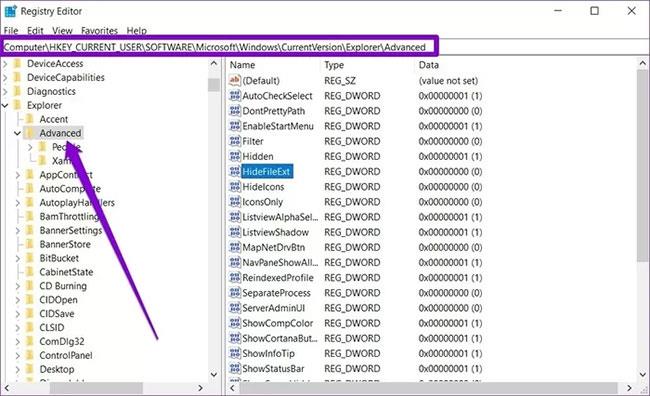Expand the CLSID tree node

pyautogui.click(x=17, y=328)
